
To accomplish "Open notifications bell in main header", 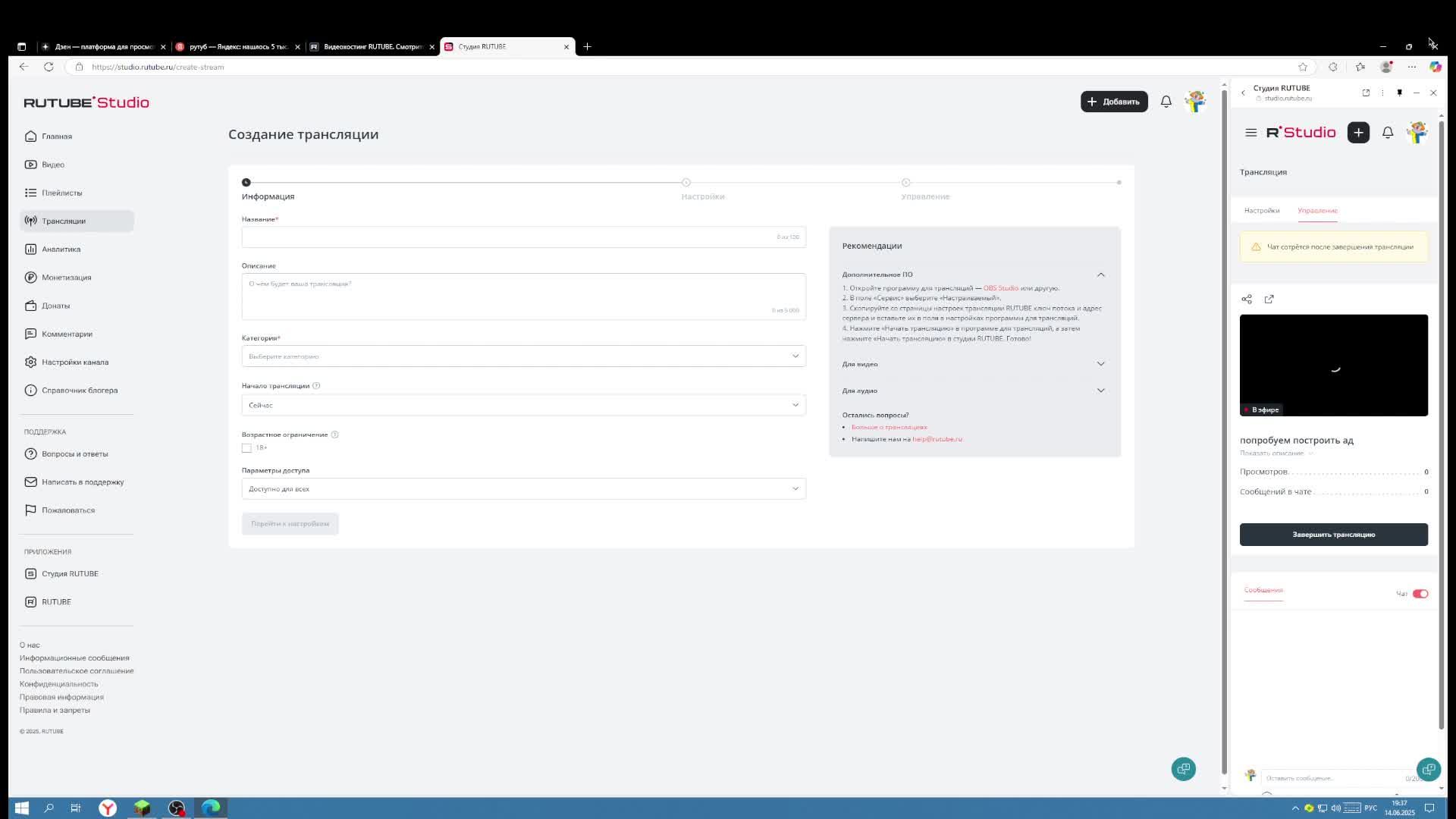I will [1166, 102].
